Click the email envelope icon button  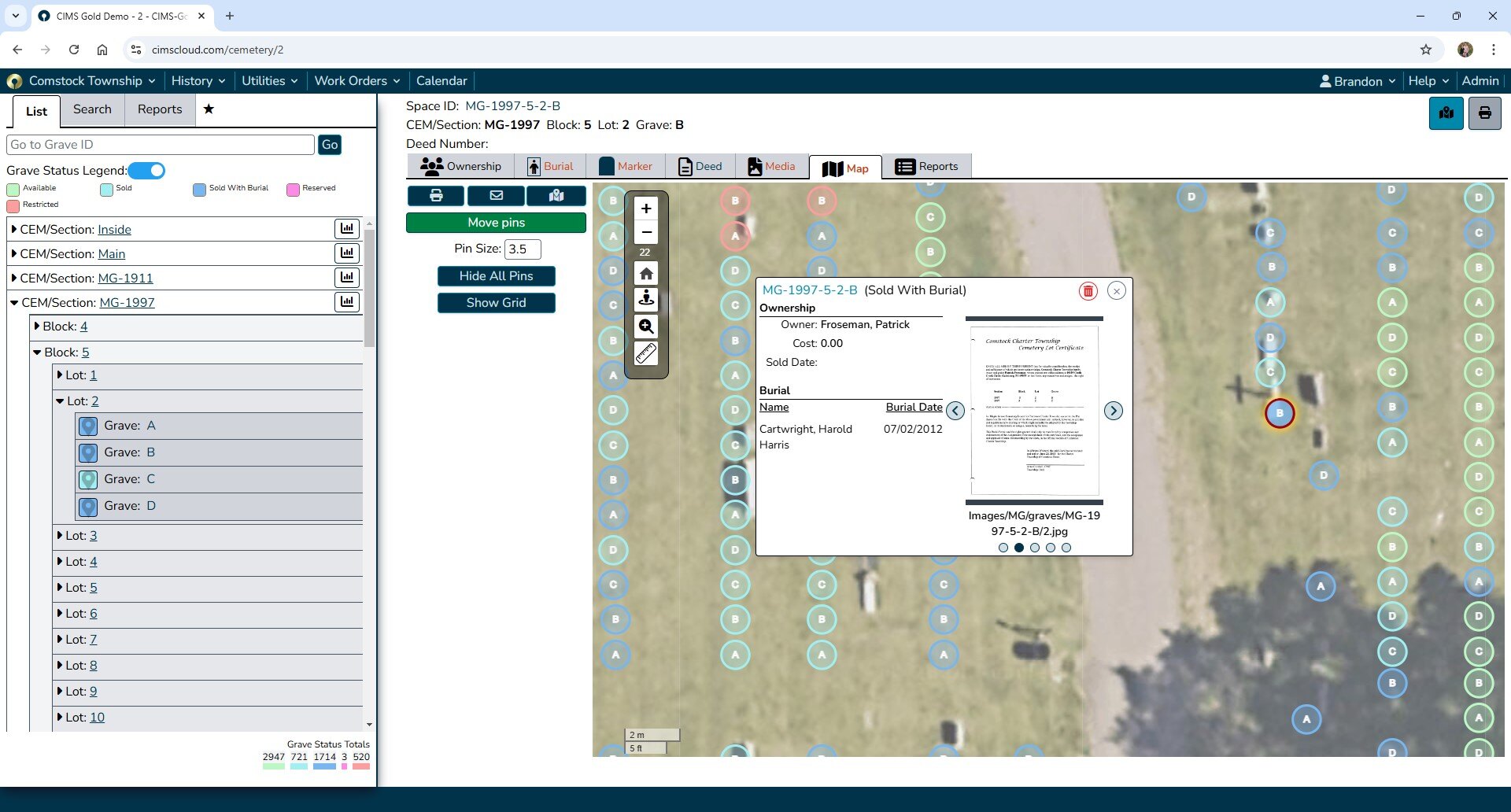496,195
